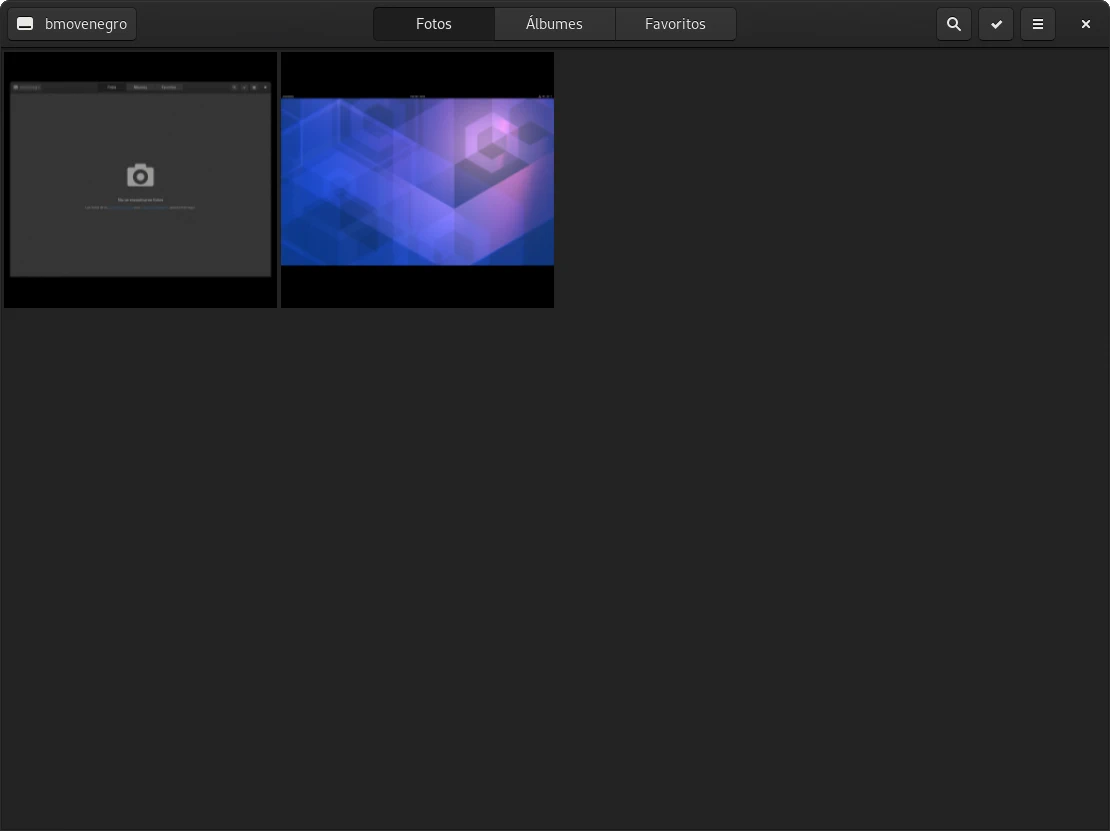Click miniature header bar in first thumbnail

point(140,87)
